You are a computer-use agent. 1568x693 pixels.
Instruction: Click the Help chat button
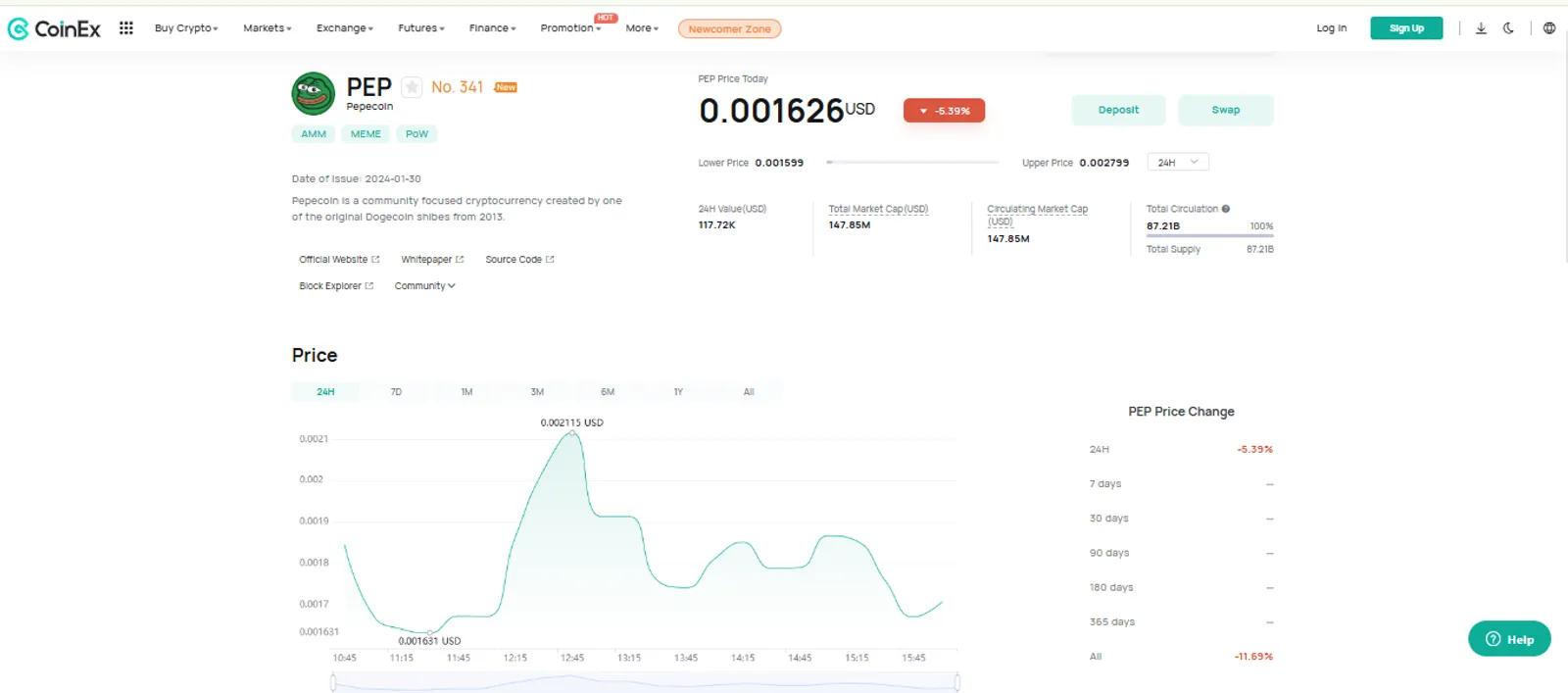click(1509, 639)
